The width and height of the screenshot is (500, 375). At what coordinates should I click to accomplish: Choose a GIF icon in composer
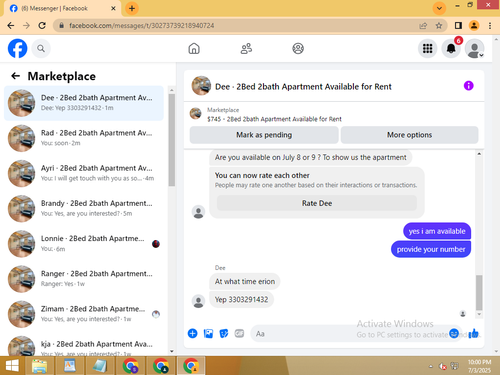[239, 333]
